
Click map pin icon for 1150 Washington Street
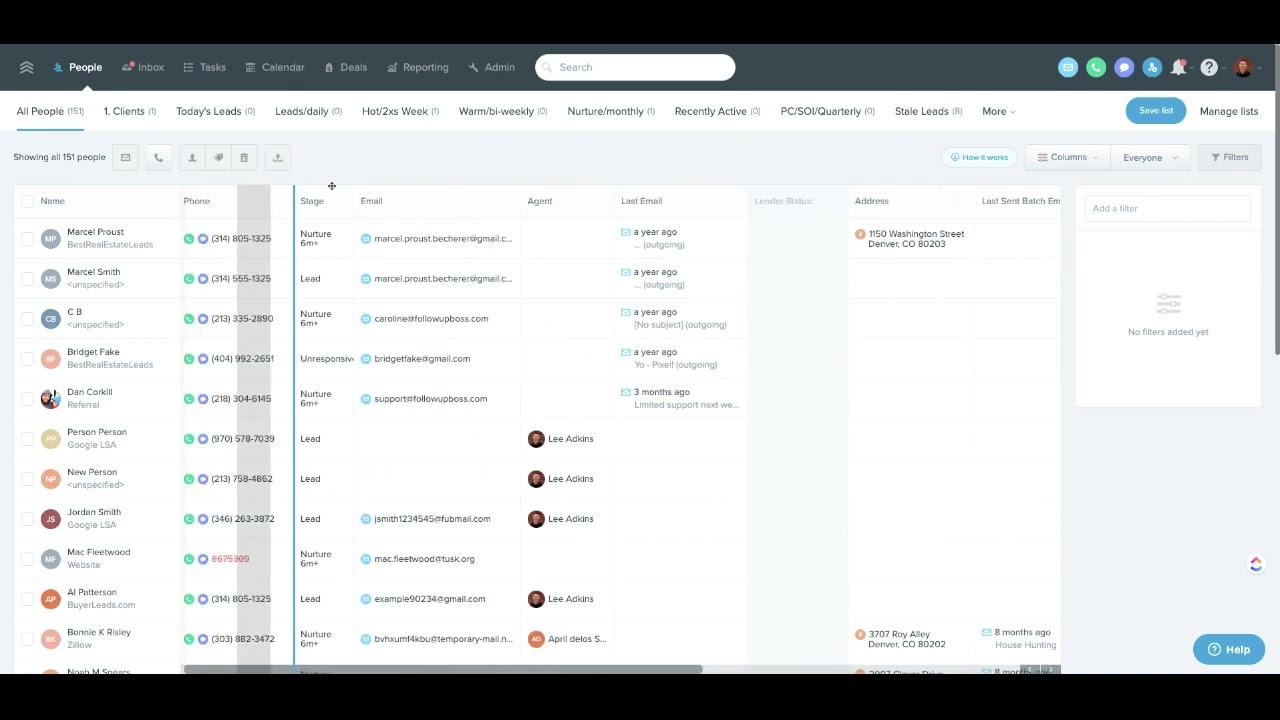click(x=860, y=234)
